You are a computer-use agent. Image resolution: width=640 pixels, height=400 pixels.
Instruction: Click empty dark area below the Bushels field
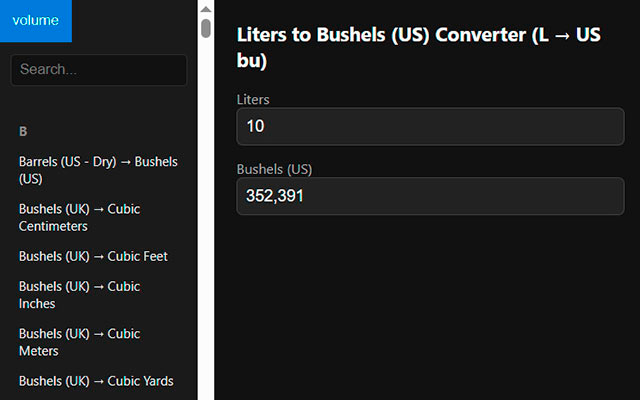click(430, 310)
